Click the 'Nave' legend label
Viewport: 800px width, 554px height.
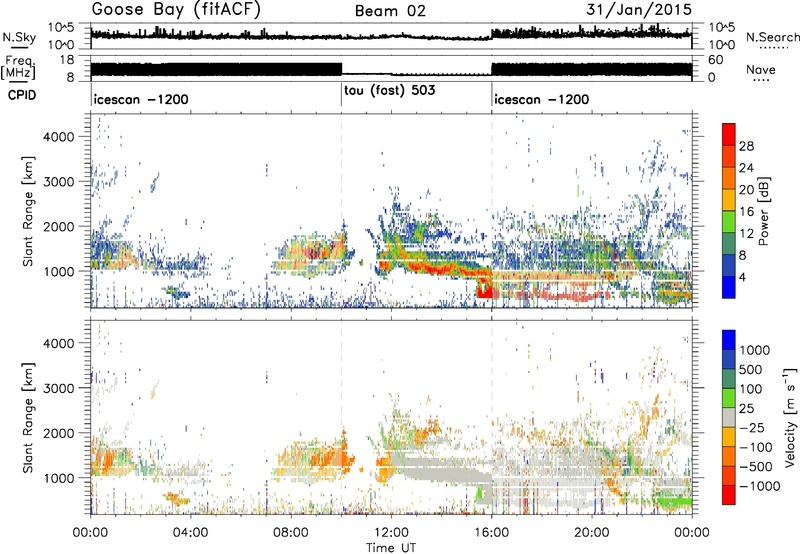coord(761,69)
